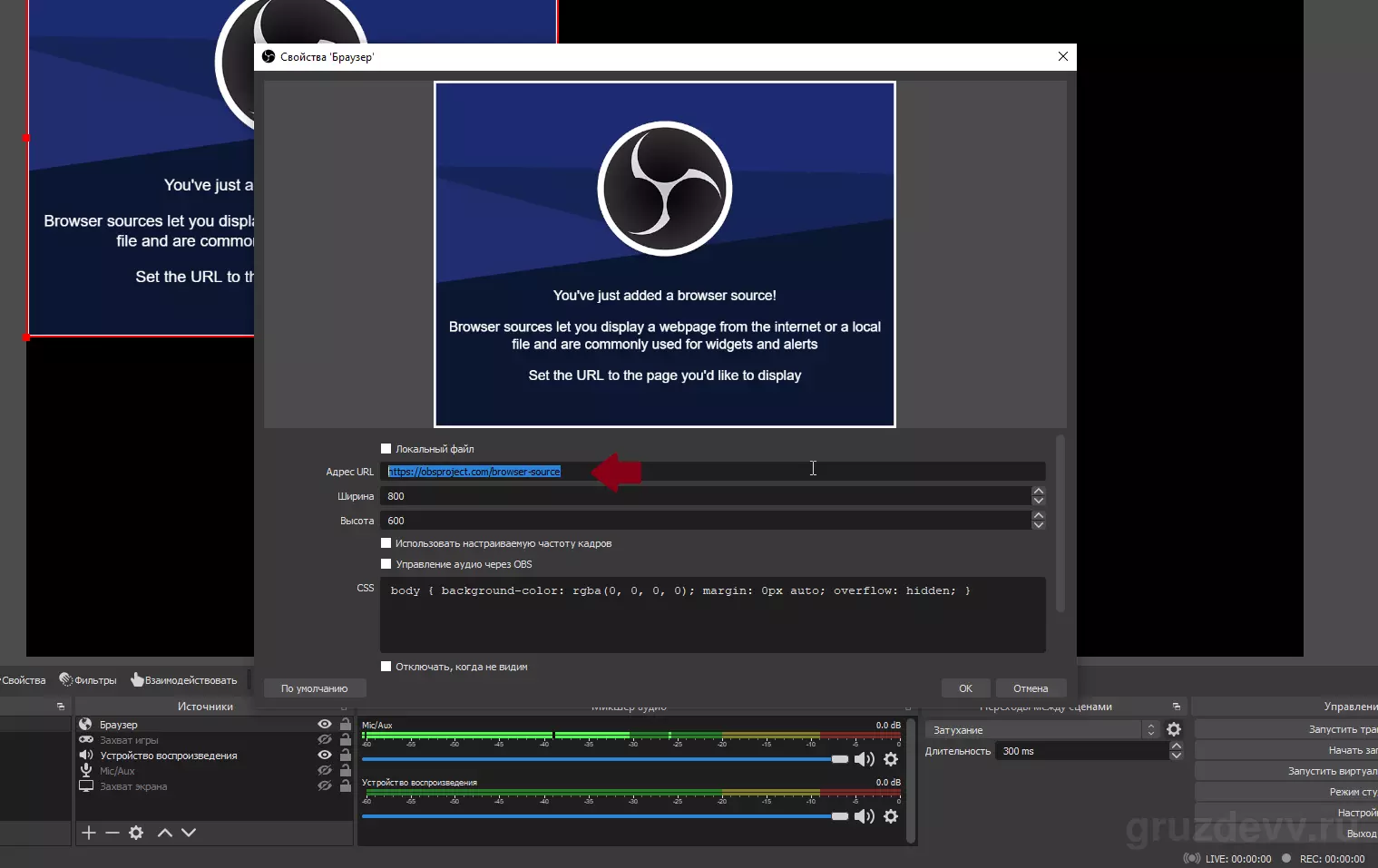Enable the Локальный файл checkbox
Viewport: 1378px width, 868px height.
click(386, 448)
